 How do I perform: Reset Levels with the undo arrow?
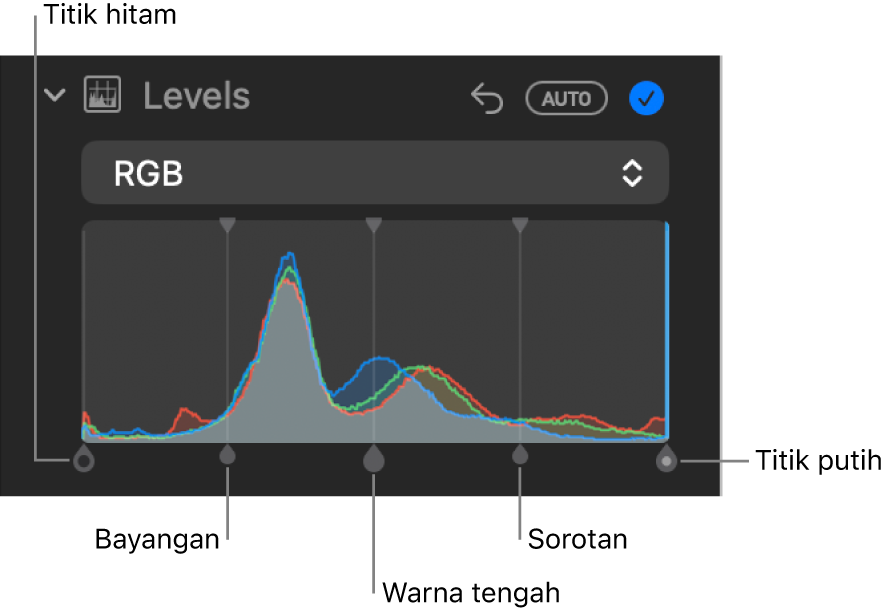(x=487, y=98)
